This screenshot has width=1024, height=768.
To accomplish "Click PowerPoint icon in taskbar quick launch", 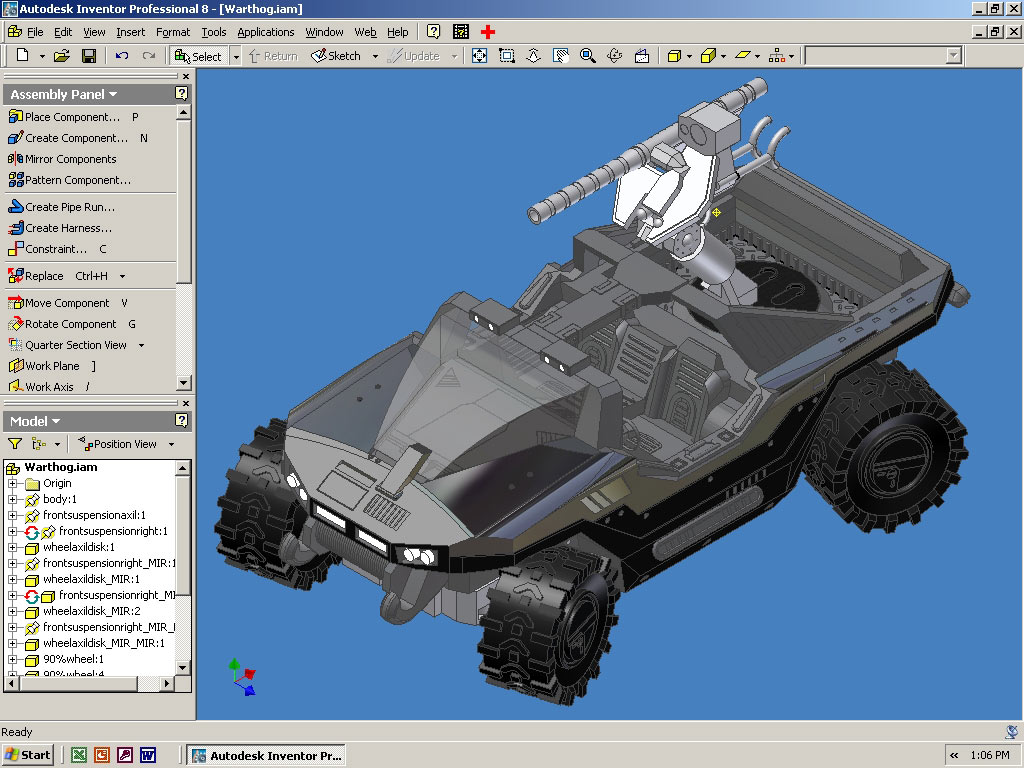I will point(102,756).
